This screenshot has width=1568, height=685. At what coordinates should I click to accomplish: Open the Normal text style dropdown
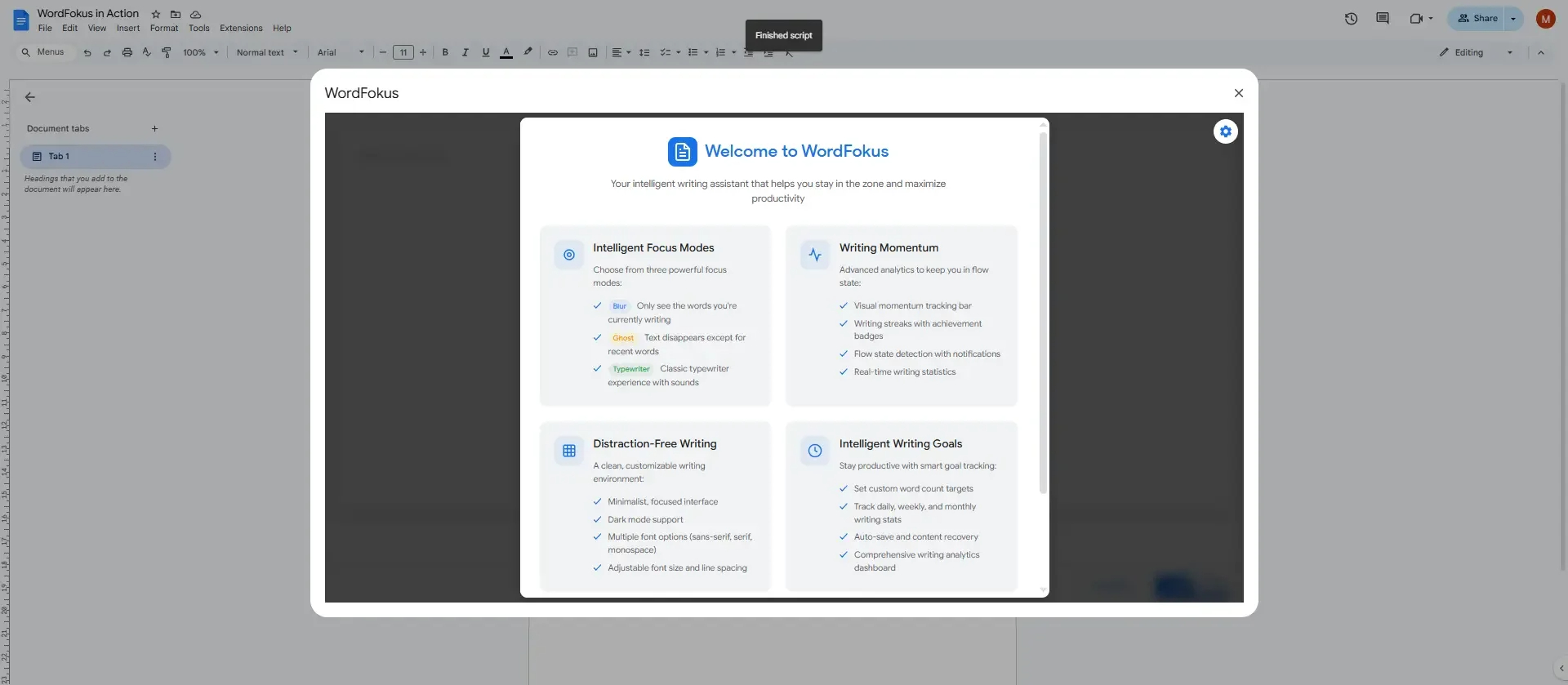tap(267, 52)
